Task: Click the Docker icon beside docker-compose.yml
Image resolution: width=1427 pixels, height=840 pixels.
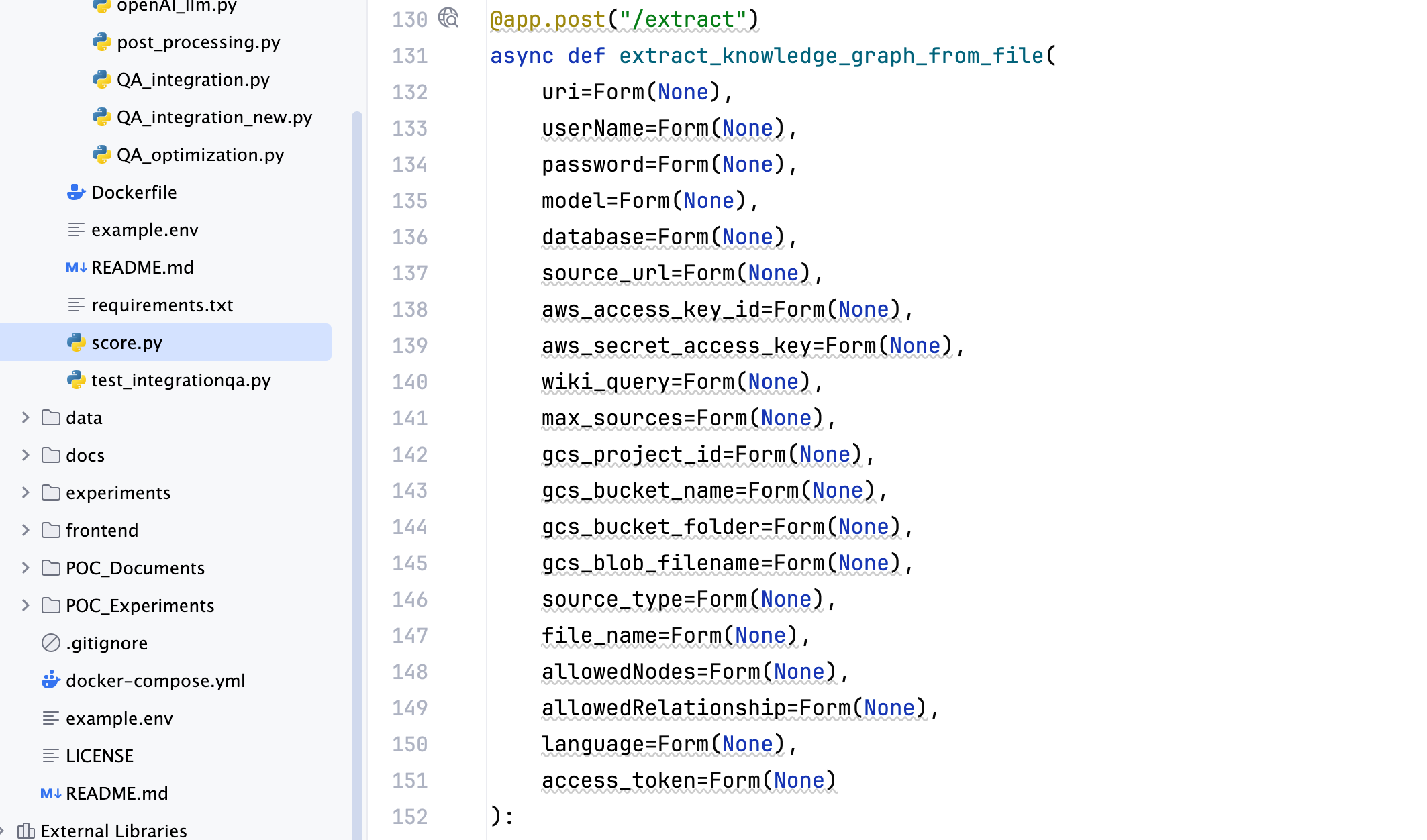Action: (51, 681)
